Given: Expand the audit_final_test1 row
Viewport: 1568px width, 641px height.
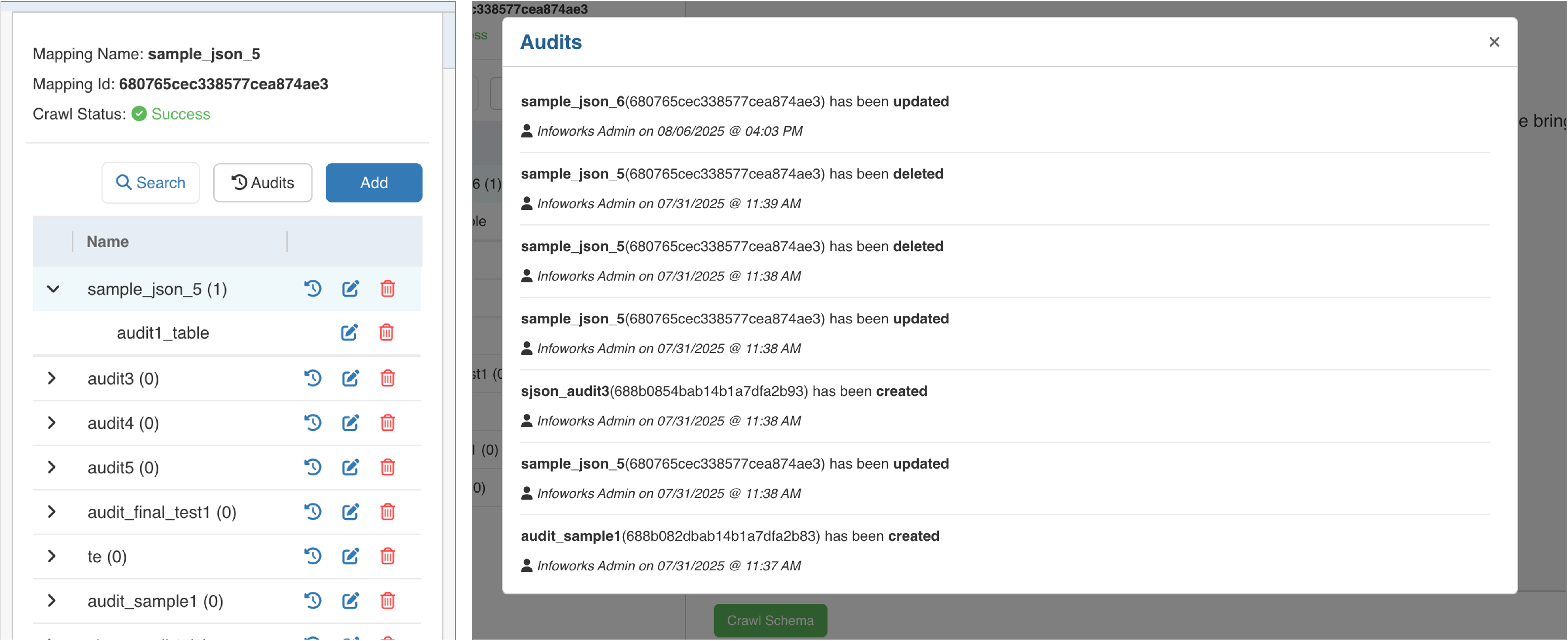Looking at the screenshot, I should [52, 512].
